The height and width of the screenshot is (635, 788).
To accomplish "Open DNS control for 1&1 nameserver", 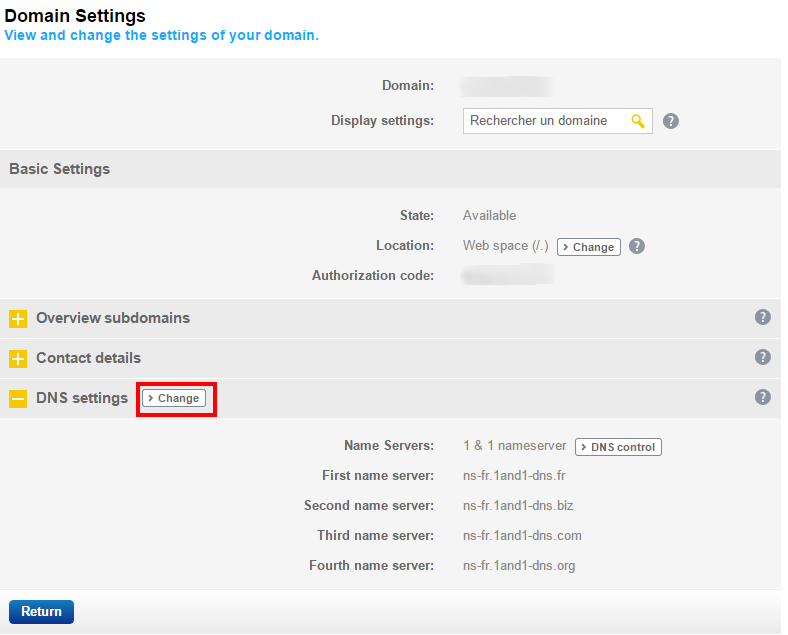I will pos(618,447).
